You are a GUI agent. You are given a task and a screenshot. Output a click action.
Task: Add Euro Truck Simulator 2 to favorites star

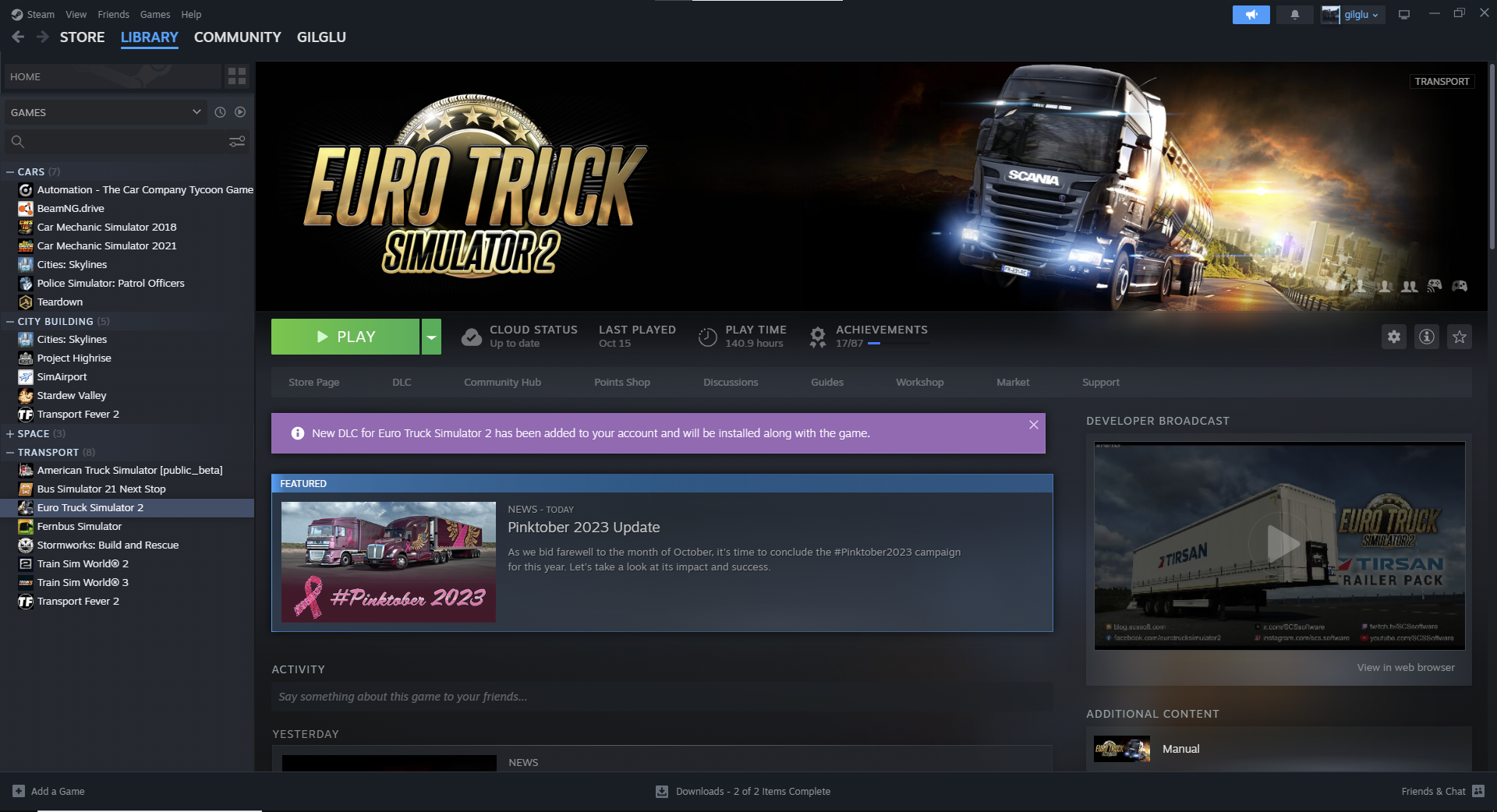pos(1460,337)
